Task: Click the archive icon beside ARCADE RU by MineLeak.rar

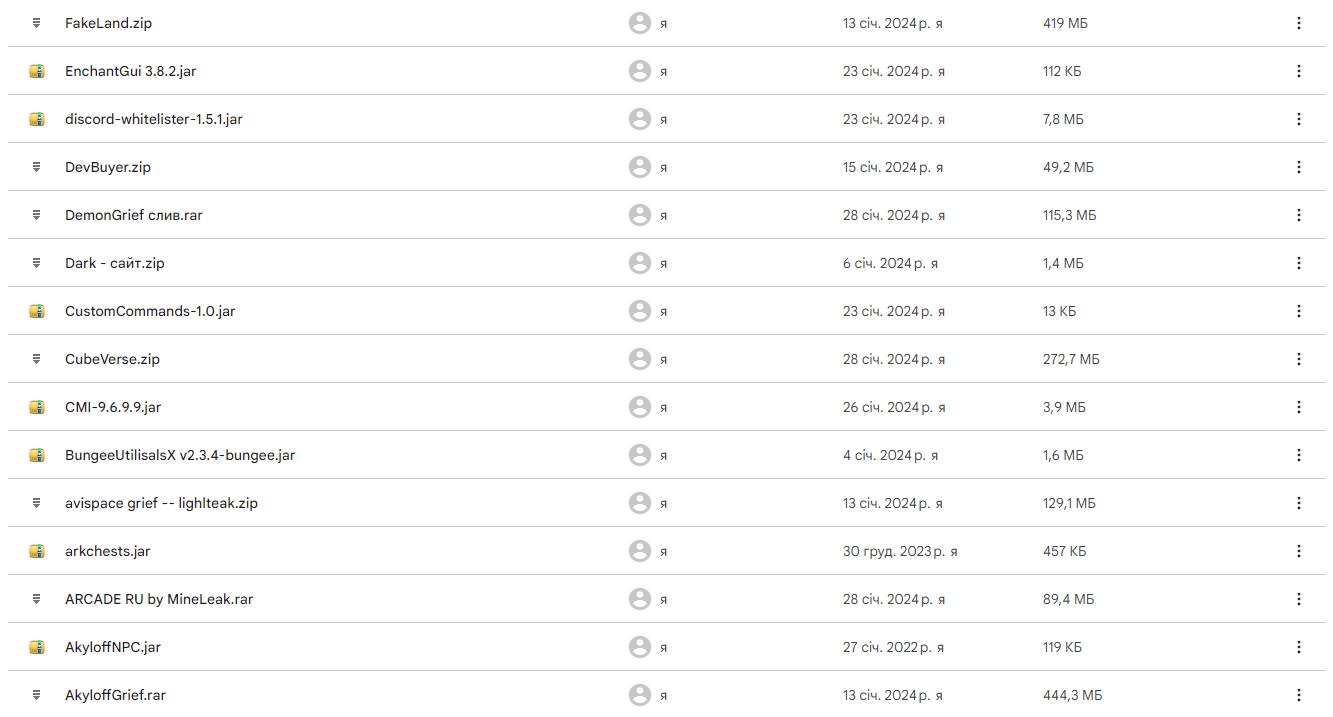Action: (x=37, y=599)
